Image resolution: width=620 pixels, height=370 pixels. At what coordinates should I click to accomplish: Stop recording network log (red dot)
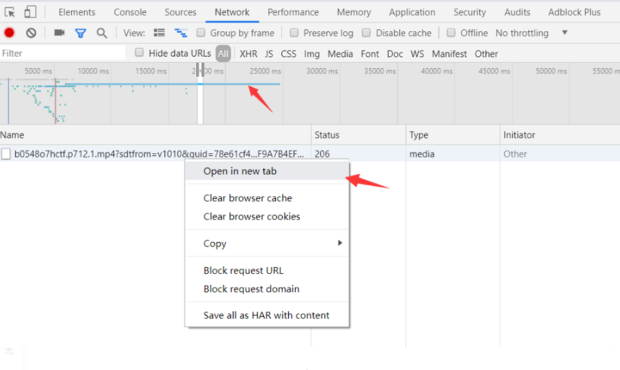[x=9, y=33]
